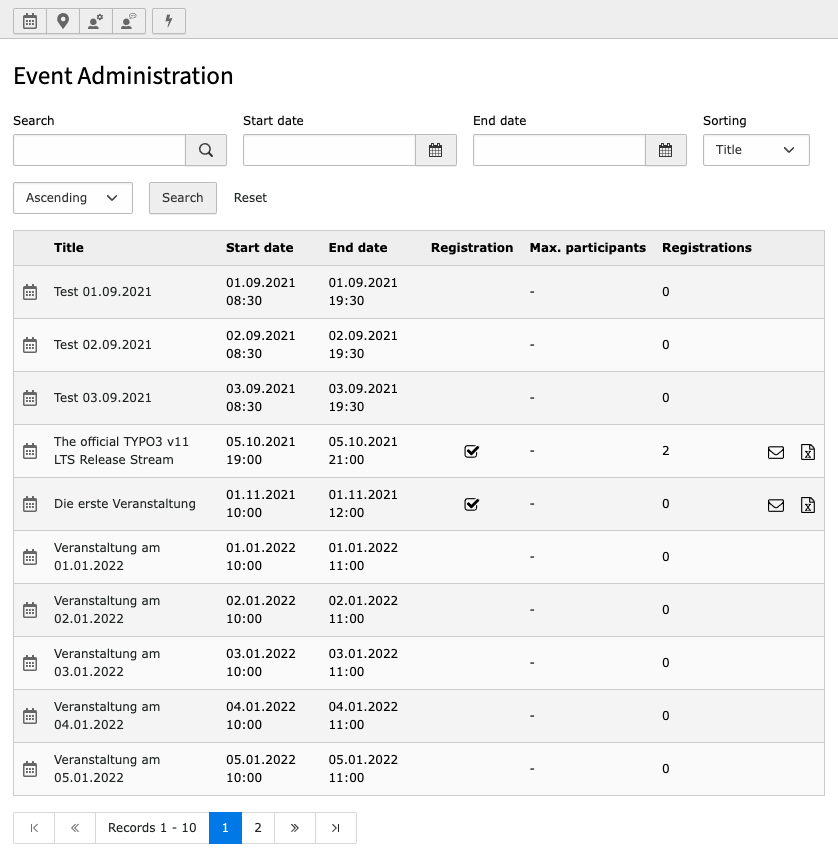This screenshot has height=860, width=838.
Task: Click inside the Search text field
Action: 98,149
